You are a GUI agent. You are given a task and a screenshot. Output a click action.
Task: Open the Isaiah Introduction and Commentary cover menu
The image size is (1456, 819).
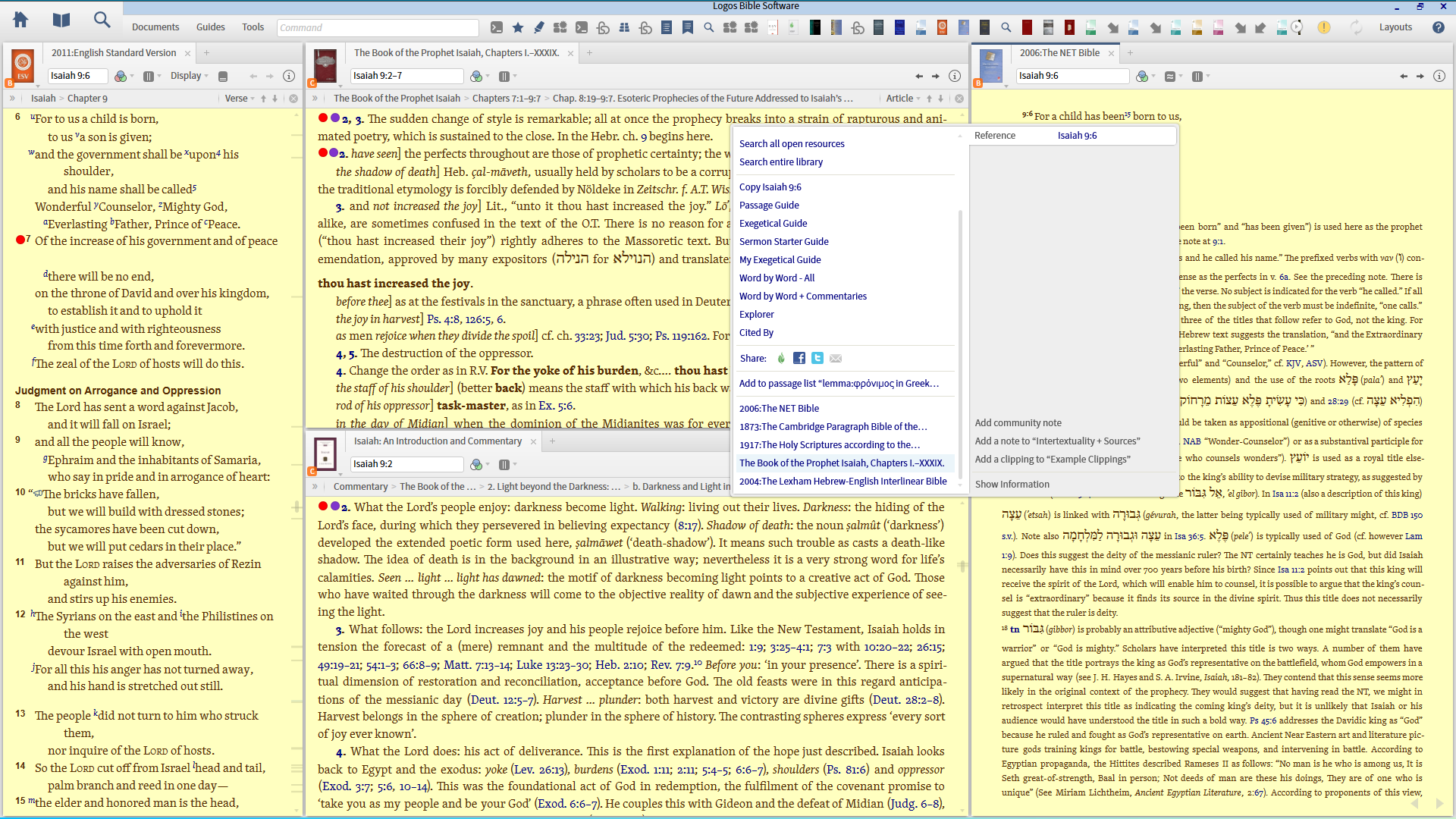325,455
